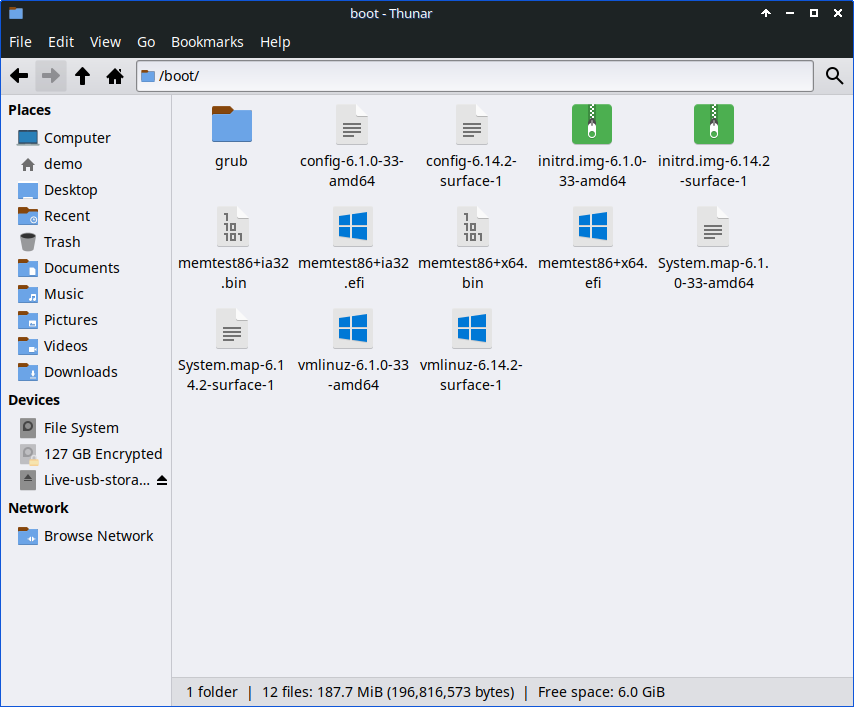Open the 127 GB Encrypted device
This screenshot has height=707, width=854.
coord(86,454)
